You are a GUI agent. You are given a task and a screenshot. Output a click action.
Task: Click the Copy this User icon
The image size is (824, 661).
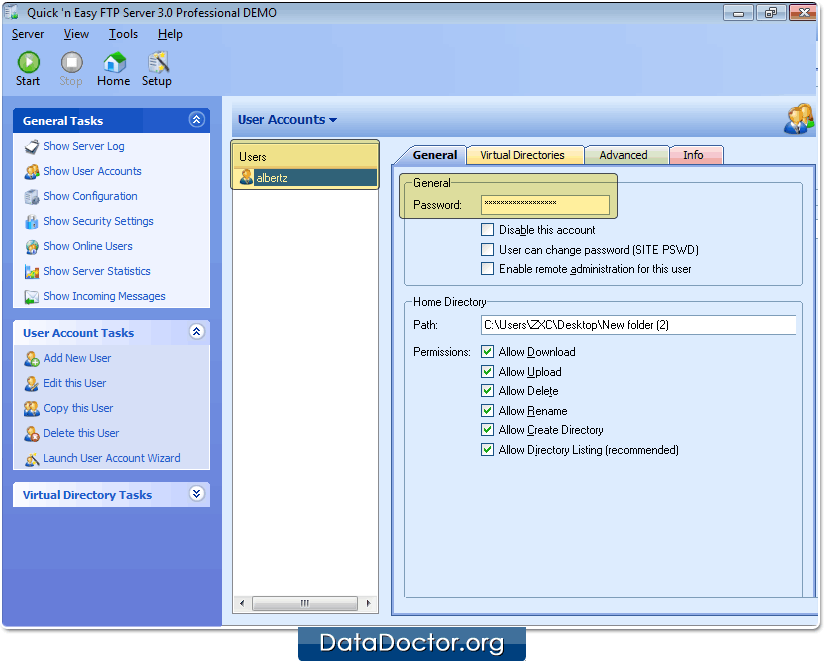[x=32, y=409]
